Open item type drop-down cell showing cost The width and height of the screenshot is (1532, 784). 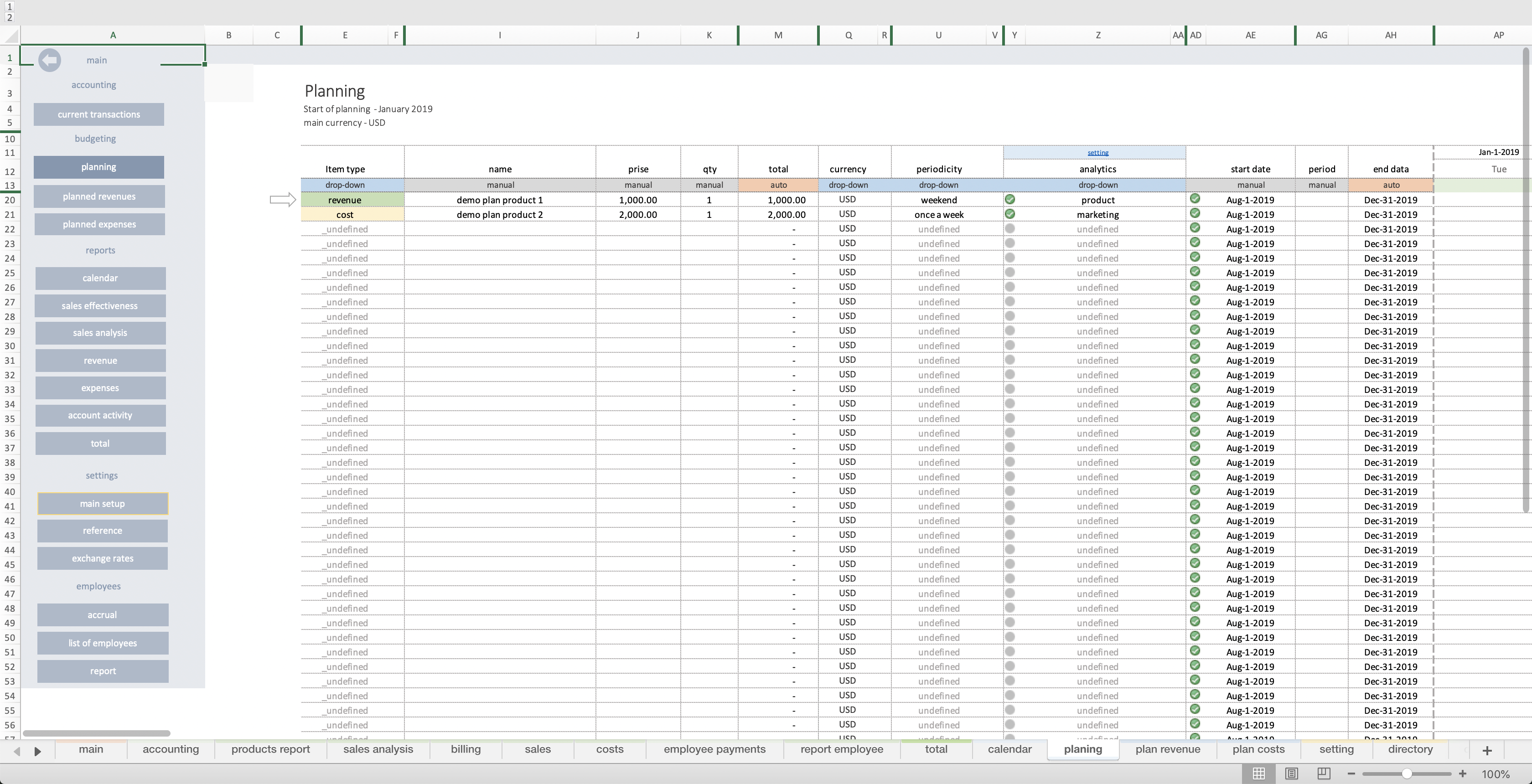[352, 215]
